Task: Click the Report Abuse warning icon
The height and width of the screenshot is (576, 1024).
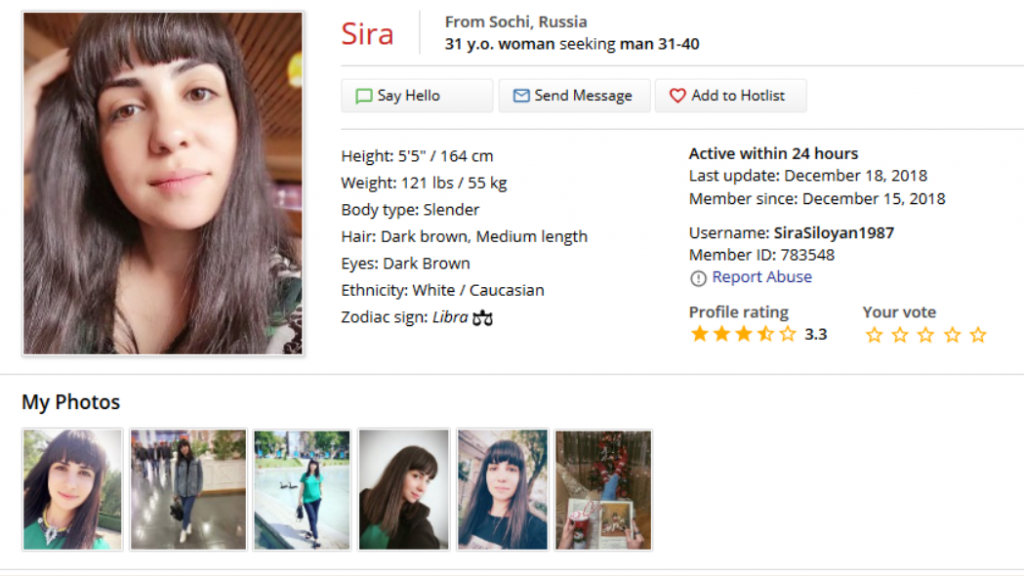Action: coord(698,278)
